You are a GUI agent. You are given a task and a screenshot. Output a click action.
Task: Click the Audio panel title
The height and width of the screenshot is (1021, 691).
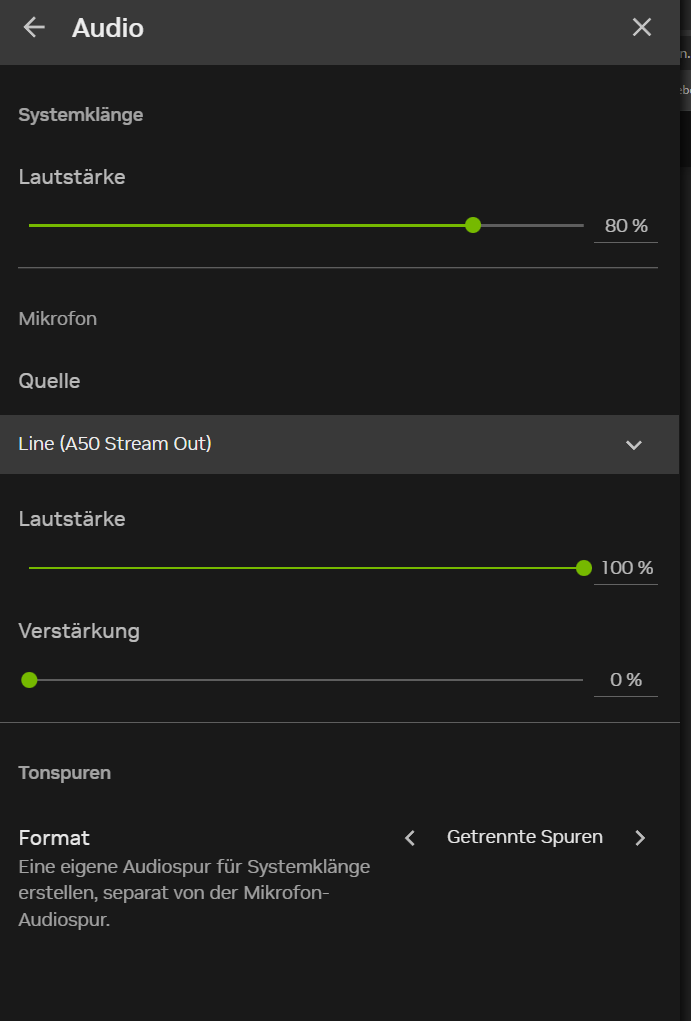pos(108,28)
